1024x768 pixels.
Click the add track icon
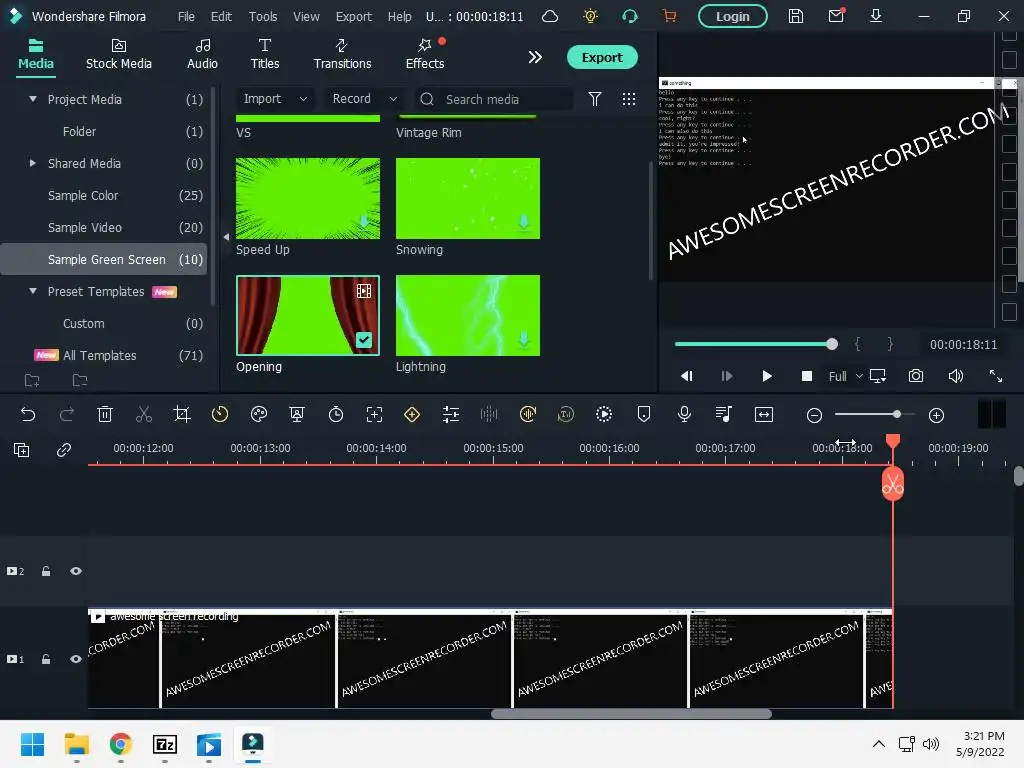[22, 450]
